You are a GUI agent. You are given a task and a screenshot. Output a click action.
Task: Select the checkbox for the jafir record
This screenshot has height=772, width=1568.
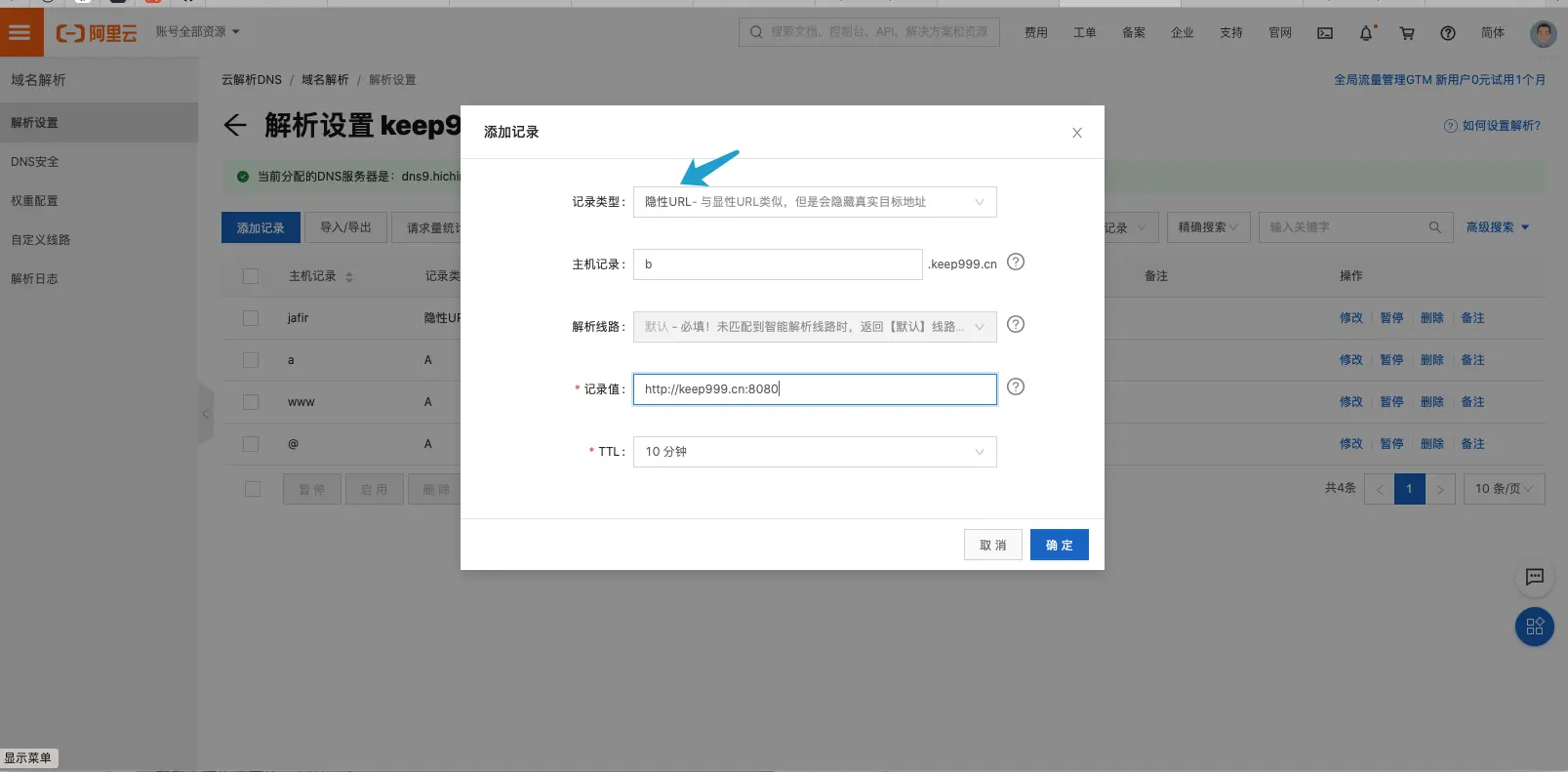click(251, 318)
